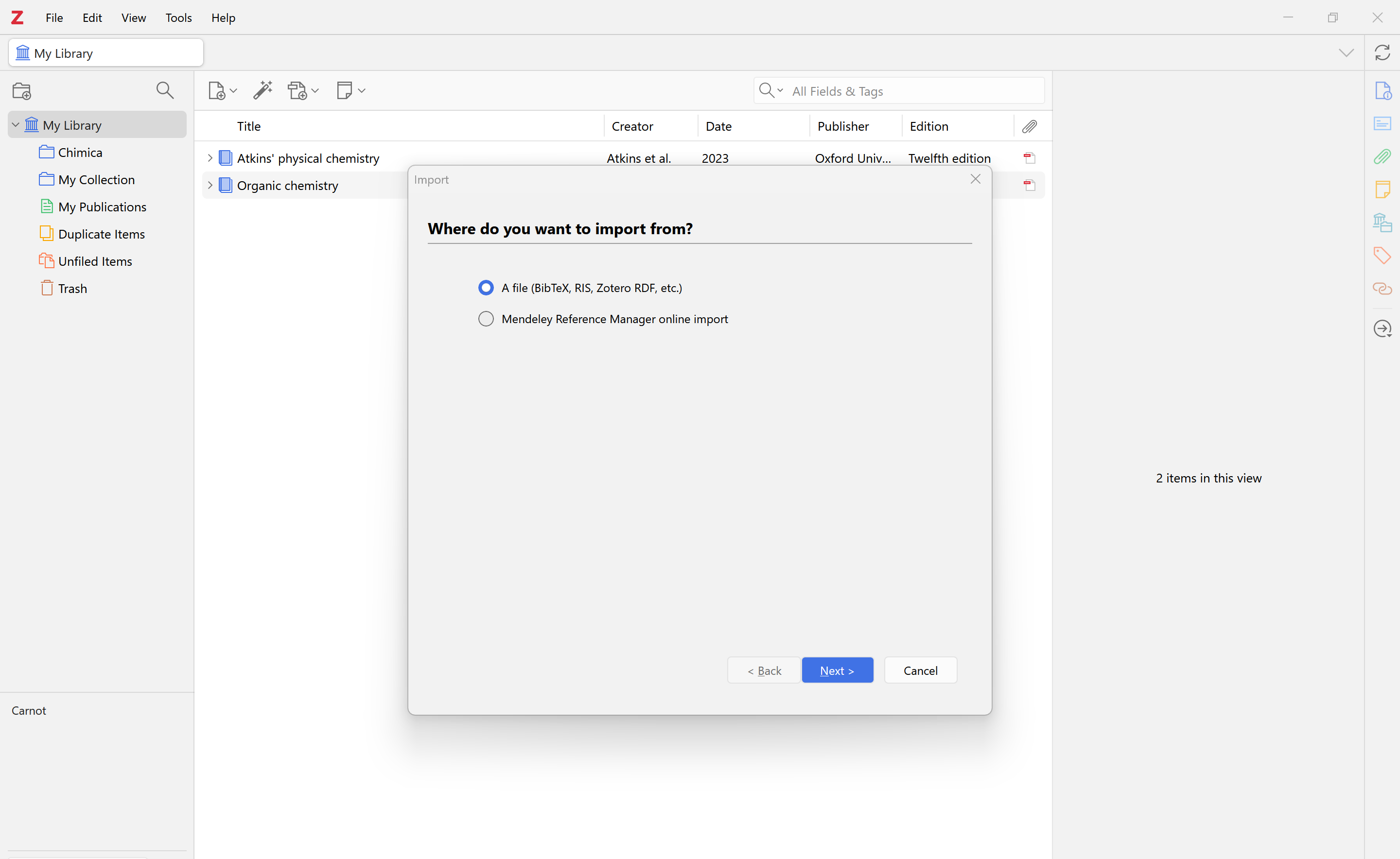The height and width of the screenshot is (859, 1400).
Task: Click the New Collection icon
Action: point(21,91)
